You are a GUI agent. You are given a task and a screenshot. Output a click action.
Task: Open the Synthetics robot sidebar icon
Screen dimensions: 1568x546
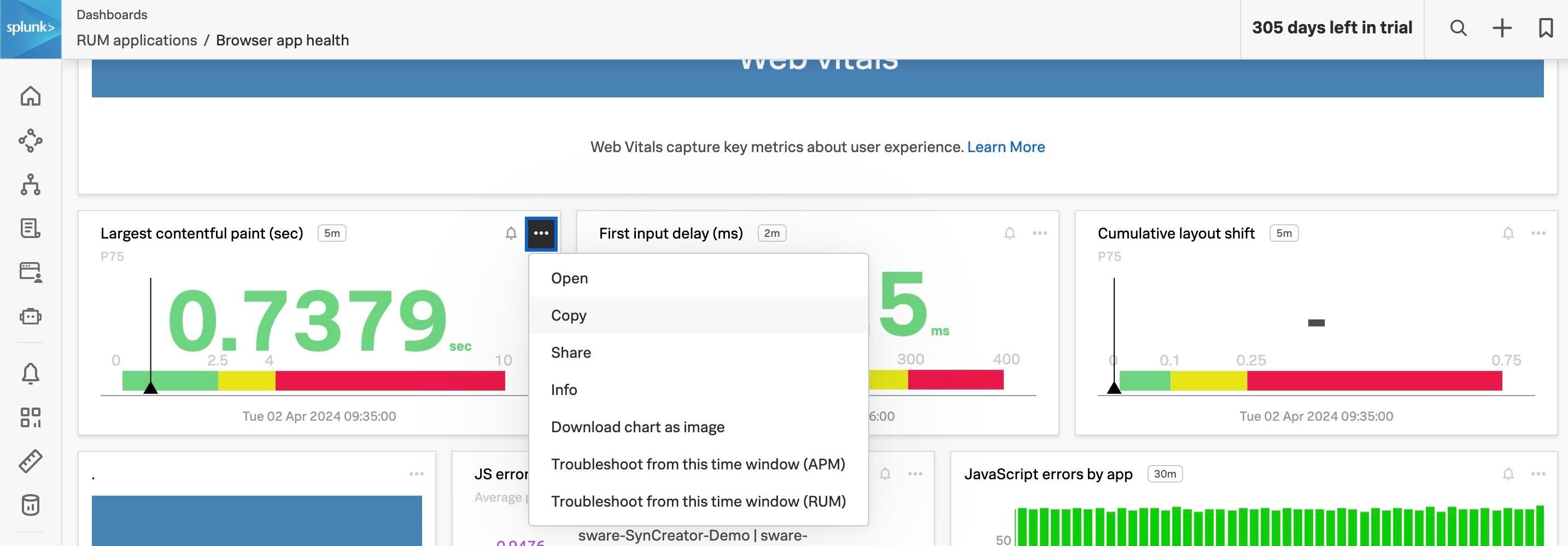pos(31,316)
